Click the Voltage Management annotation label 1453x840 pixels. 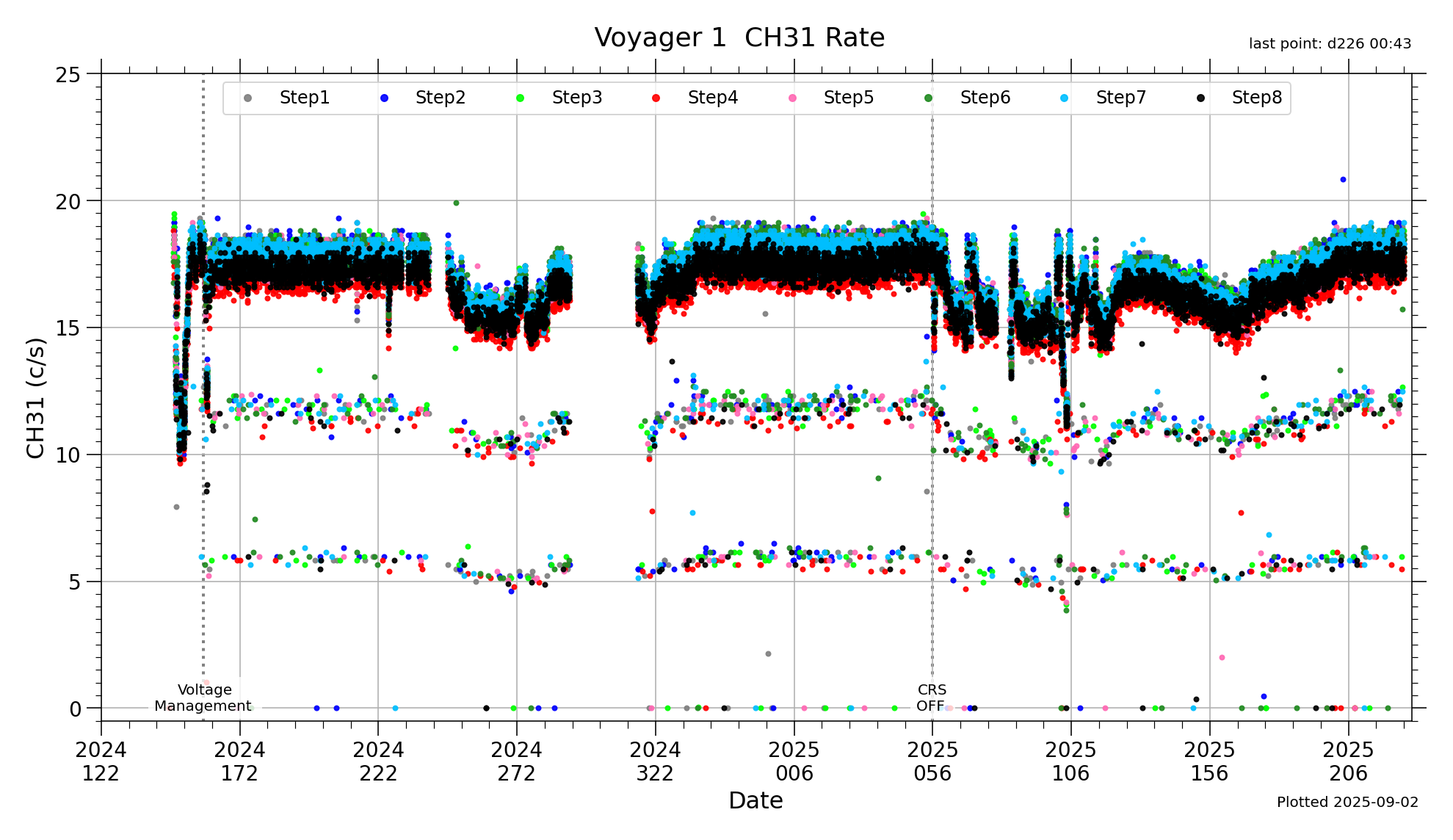point(203,698)
